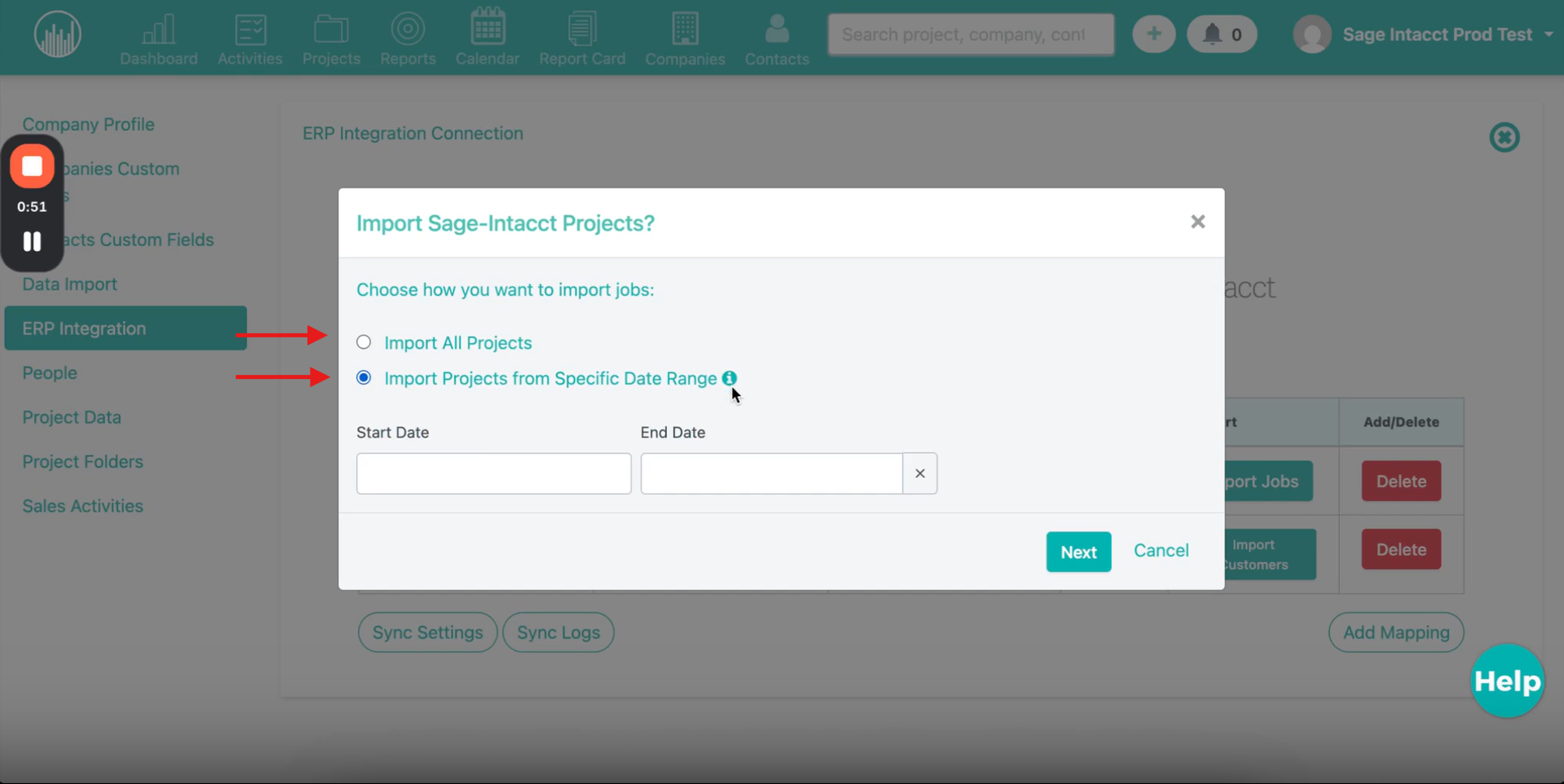Open the People settings menu item
Viewport: 1564px width, 784px height.
tap(50, 373)
